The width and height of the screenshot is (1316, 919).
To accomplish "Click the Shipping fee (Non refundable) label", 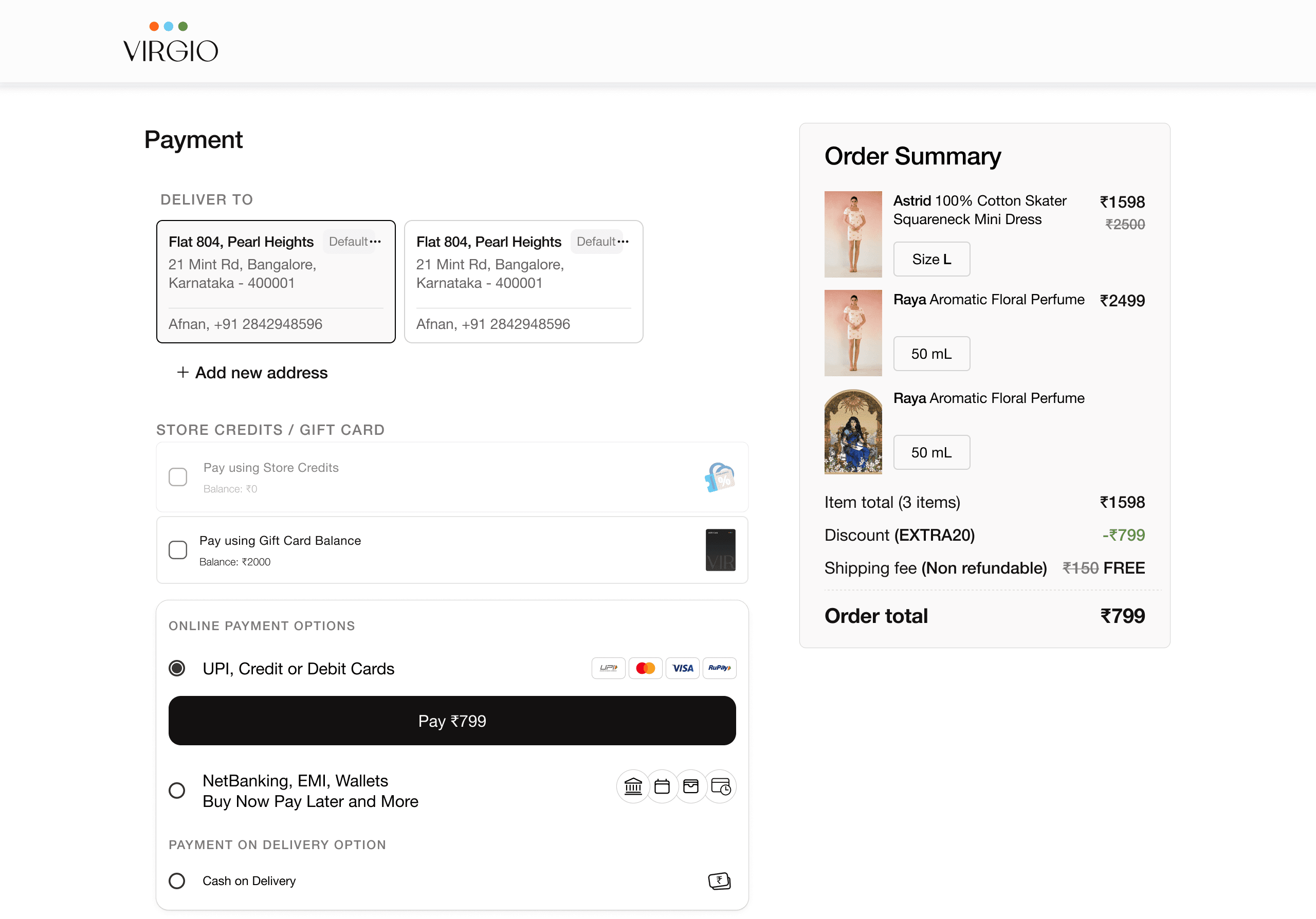I will [x=936, y=568].
